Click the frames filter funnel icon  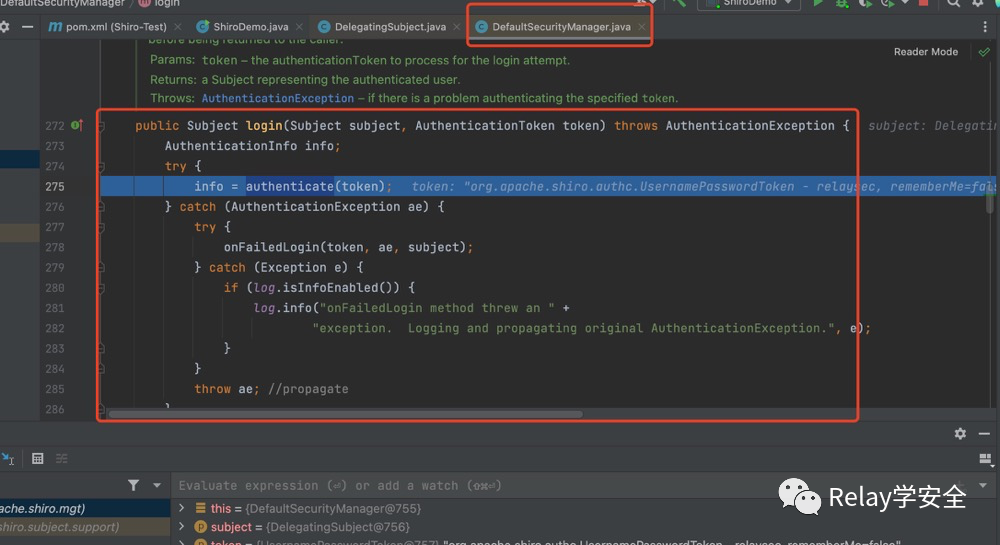coord(133,486)
